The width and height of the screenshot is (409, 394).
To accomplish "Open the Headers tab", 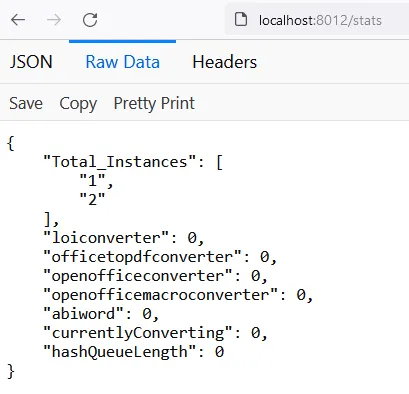I will pyautogui.click(x=225, y=62).
